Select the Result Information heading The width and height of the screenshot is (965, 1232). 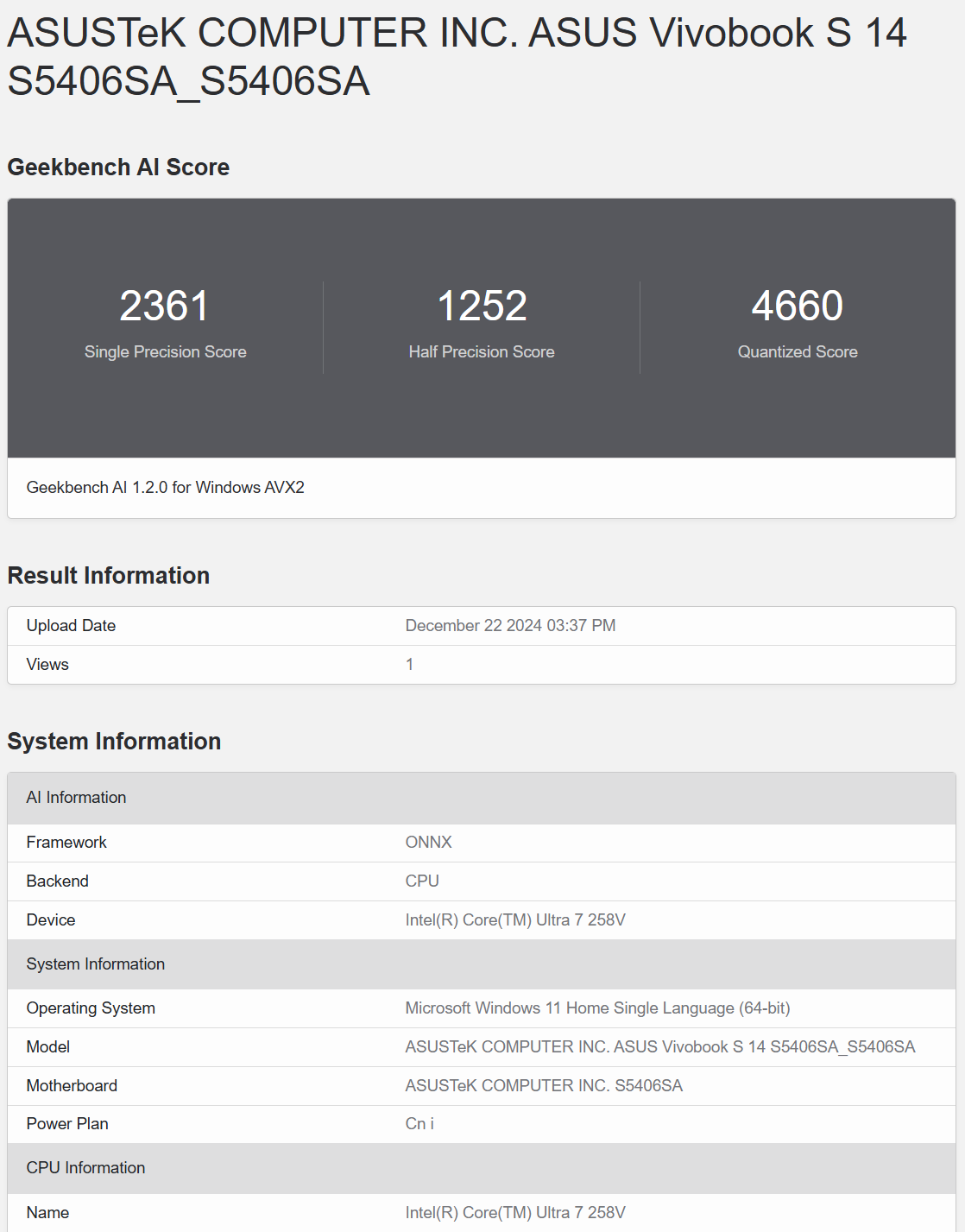[x=109, y=575]
